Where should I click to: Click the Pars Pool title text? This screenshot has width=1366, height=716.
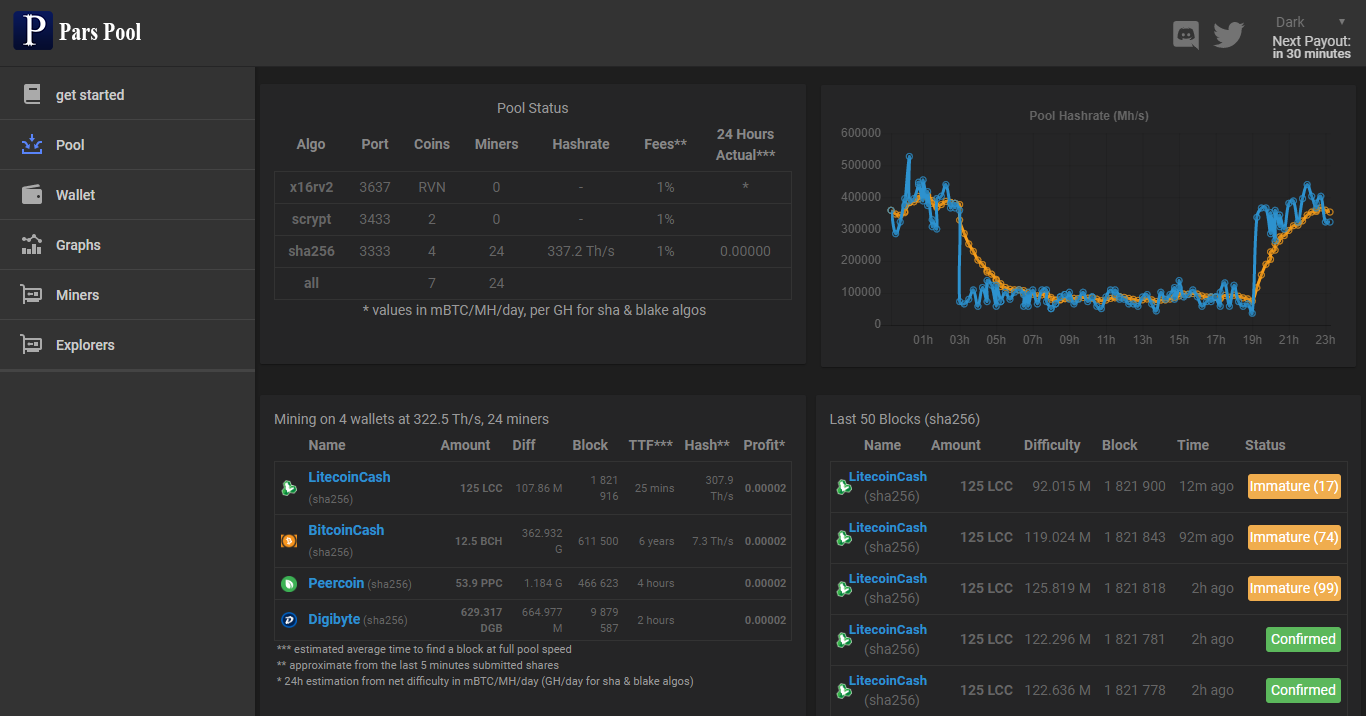coord(100,32)
